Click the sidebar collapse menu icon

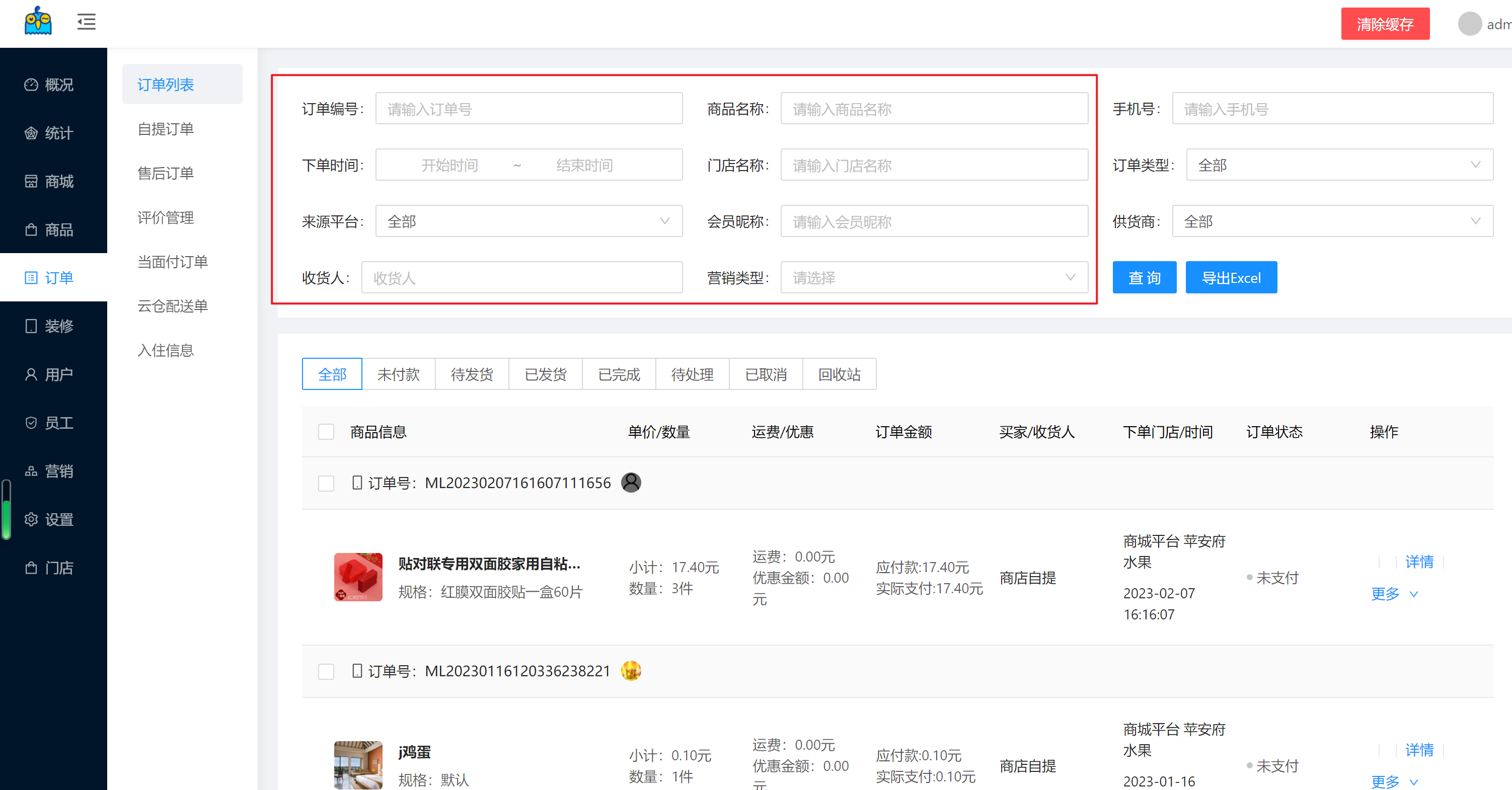click(86, 22)
